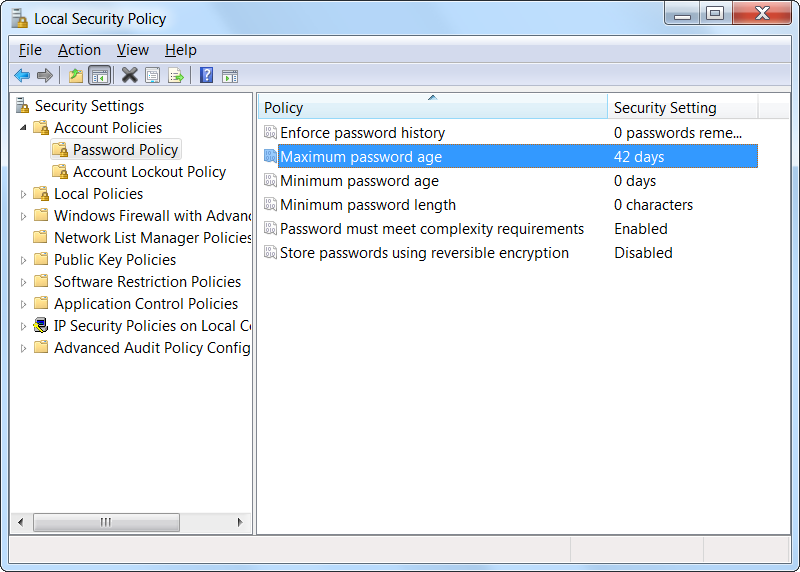Expand Software Restriction Policies node
800x572 pixels.
coord(24,282)
